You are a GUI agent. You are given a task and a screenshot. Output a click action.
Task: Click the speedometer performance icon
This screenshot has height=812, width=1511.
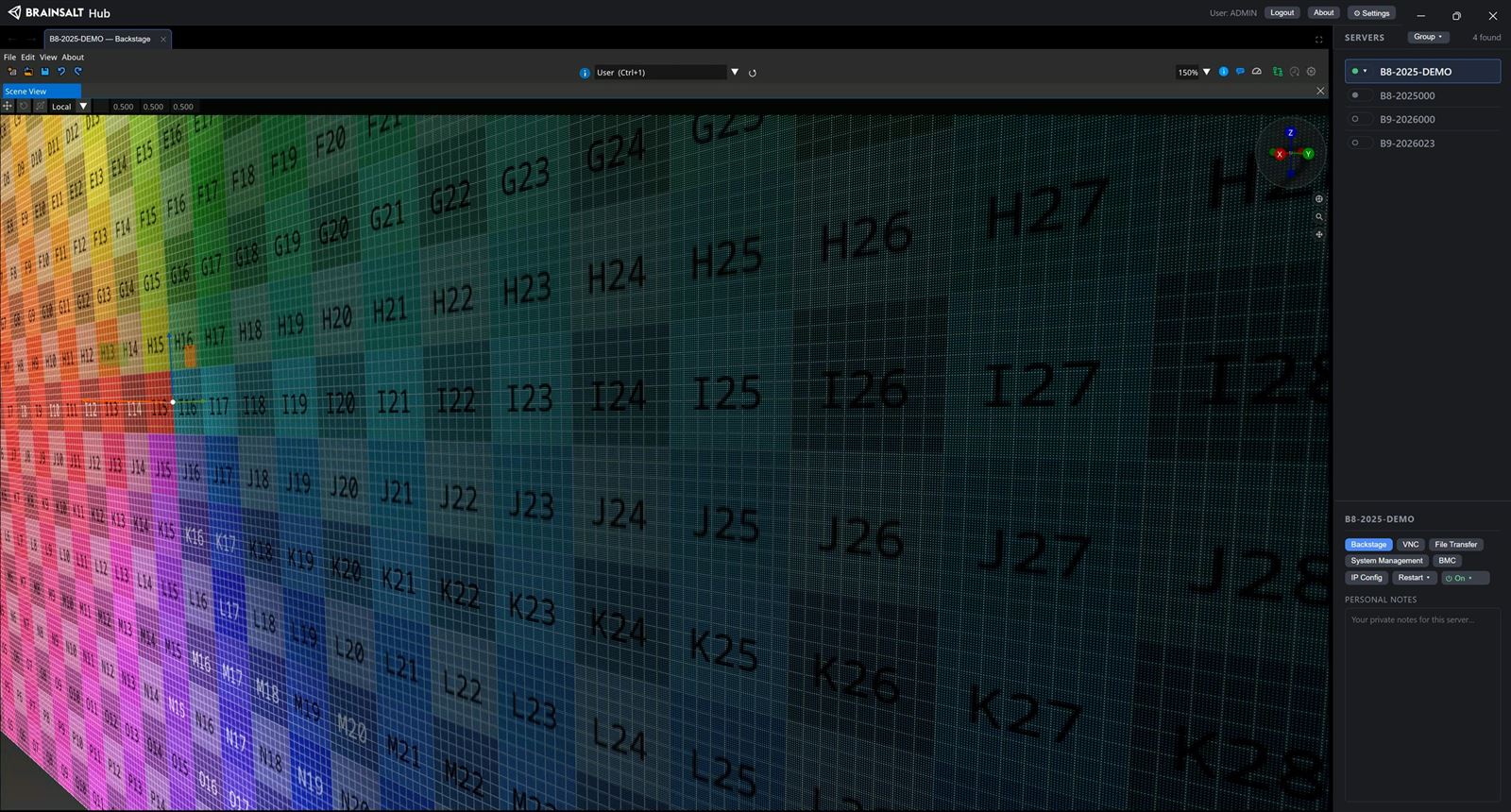1257,72
